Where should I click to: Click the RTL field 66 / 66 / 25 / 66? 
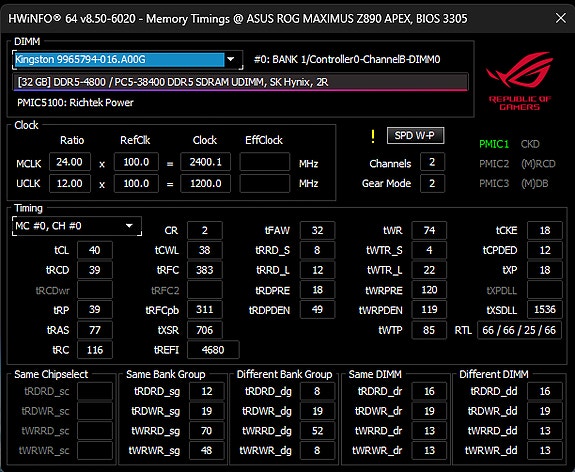tap(519, 330)
